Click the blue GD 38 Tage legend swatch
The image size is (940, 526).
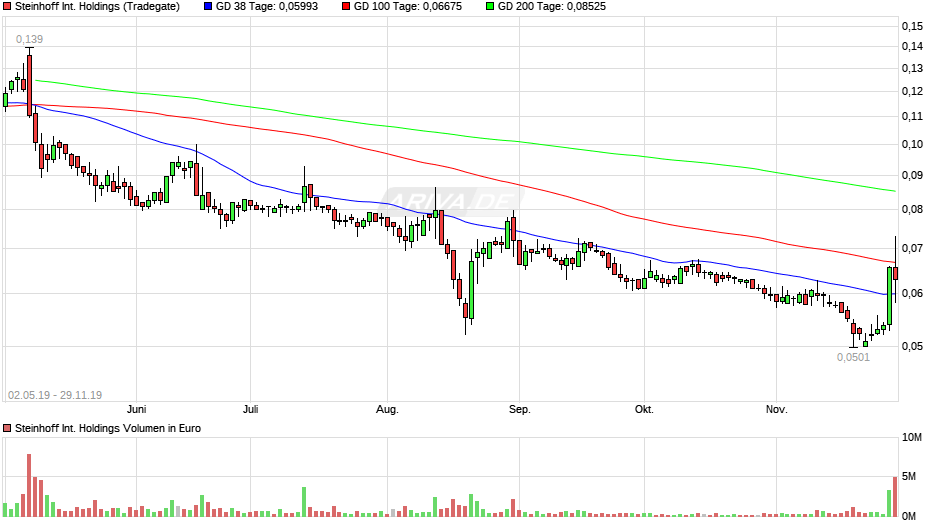(208, 7)
